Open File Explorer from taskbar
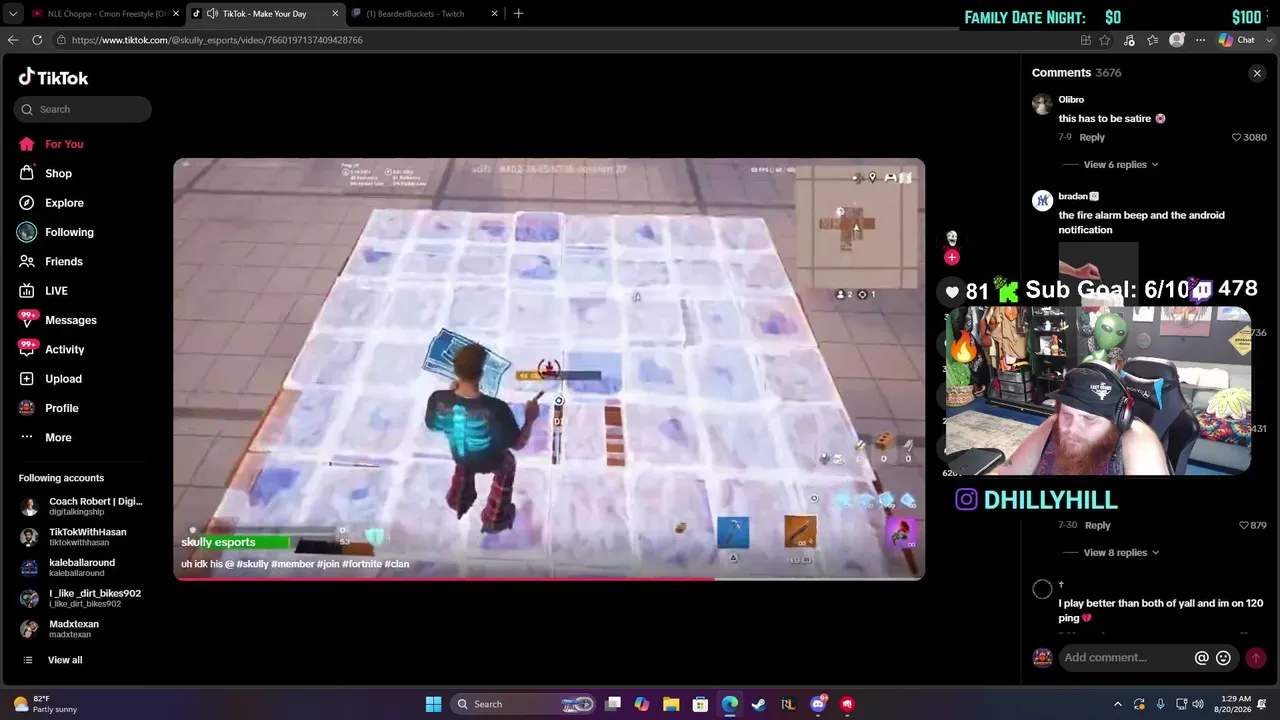This screenshot has height=720, width=1280. click(671, 704)
